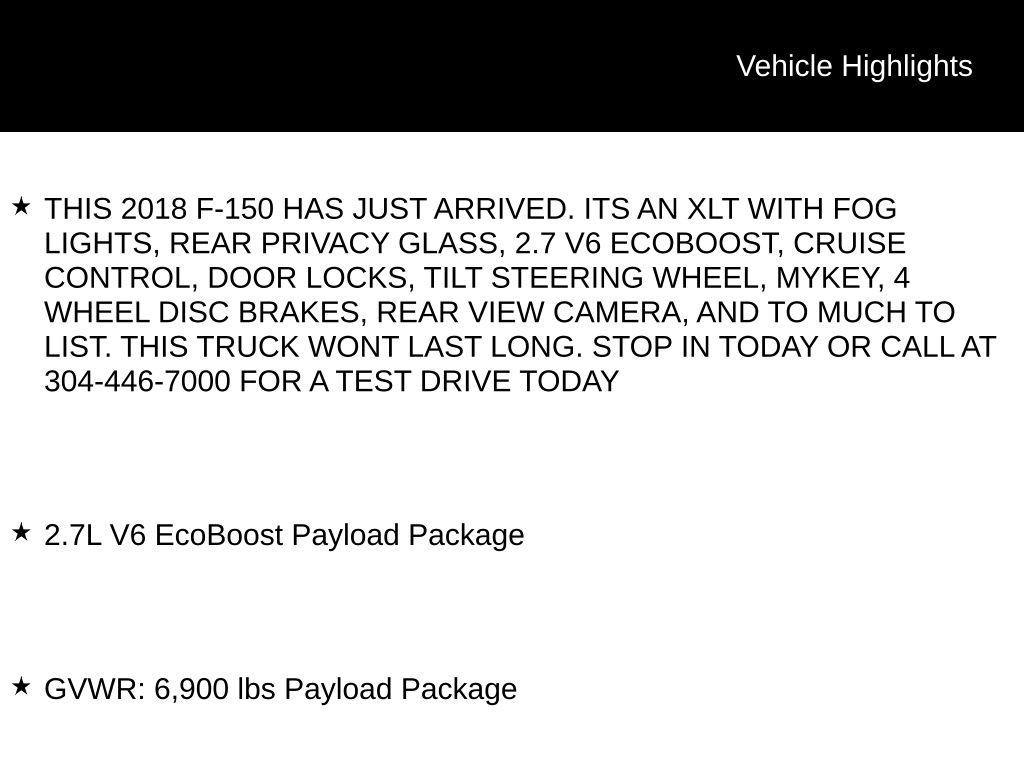
Task: Select the GVWR: 6,900 lbs Payload Package line
Action: 281,689
